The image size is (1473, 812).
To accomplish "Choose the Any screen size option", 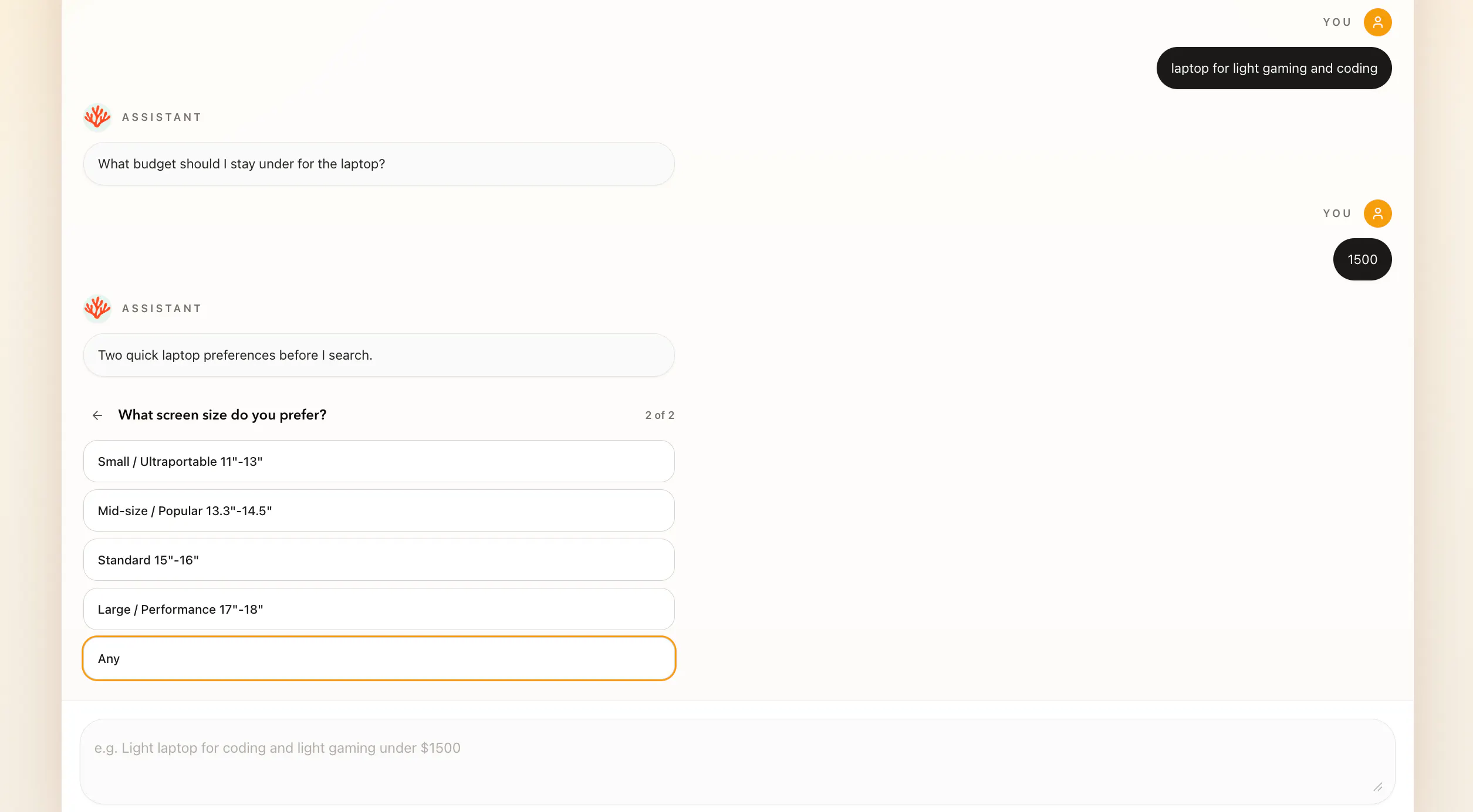I will tap(379, 658).
